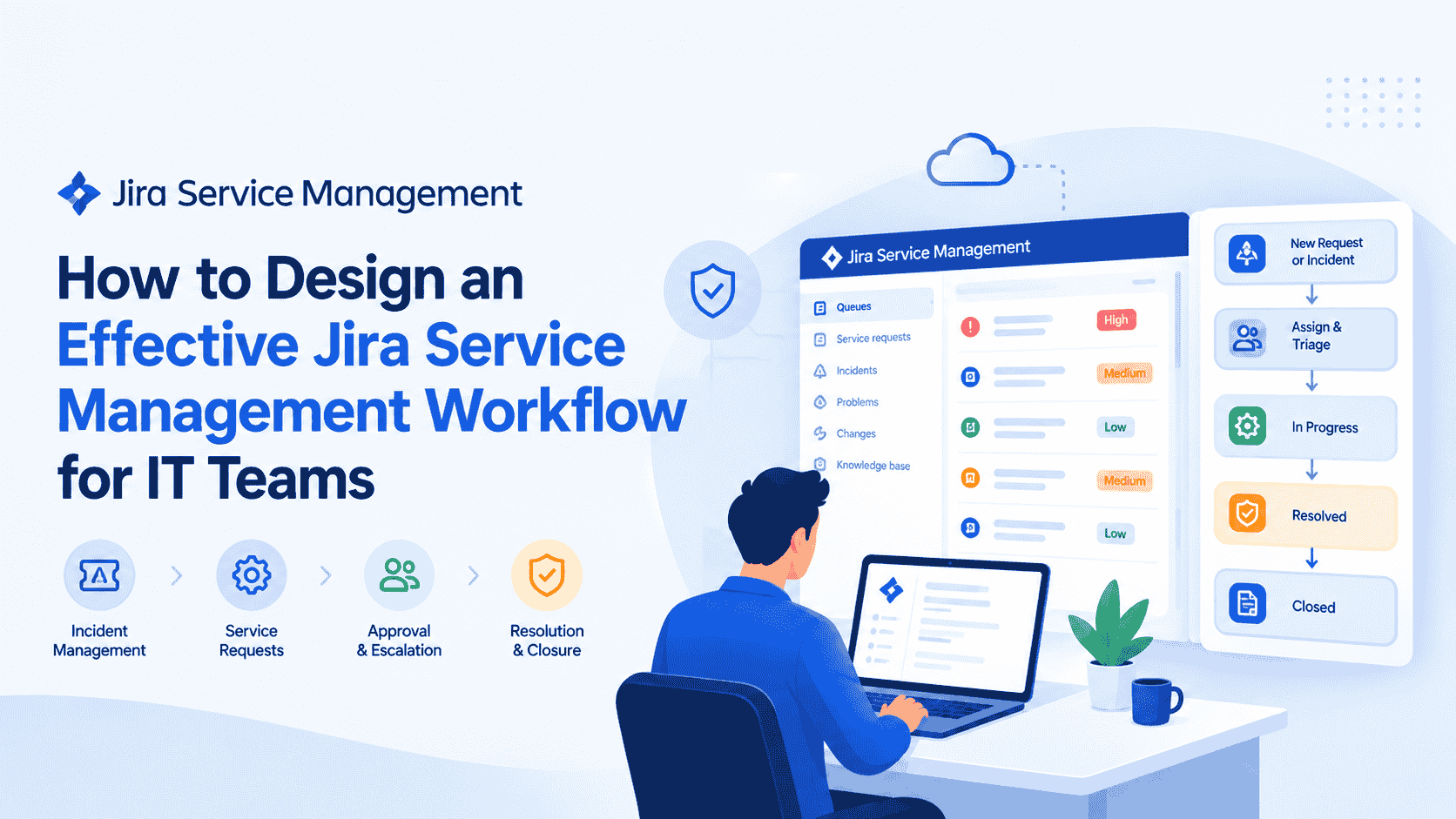Click the 'Resolved' label
1456x819 pixels.
[x=1318, y=516]
